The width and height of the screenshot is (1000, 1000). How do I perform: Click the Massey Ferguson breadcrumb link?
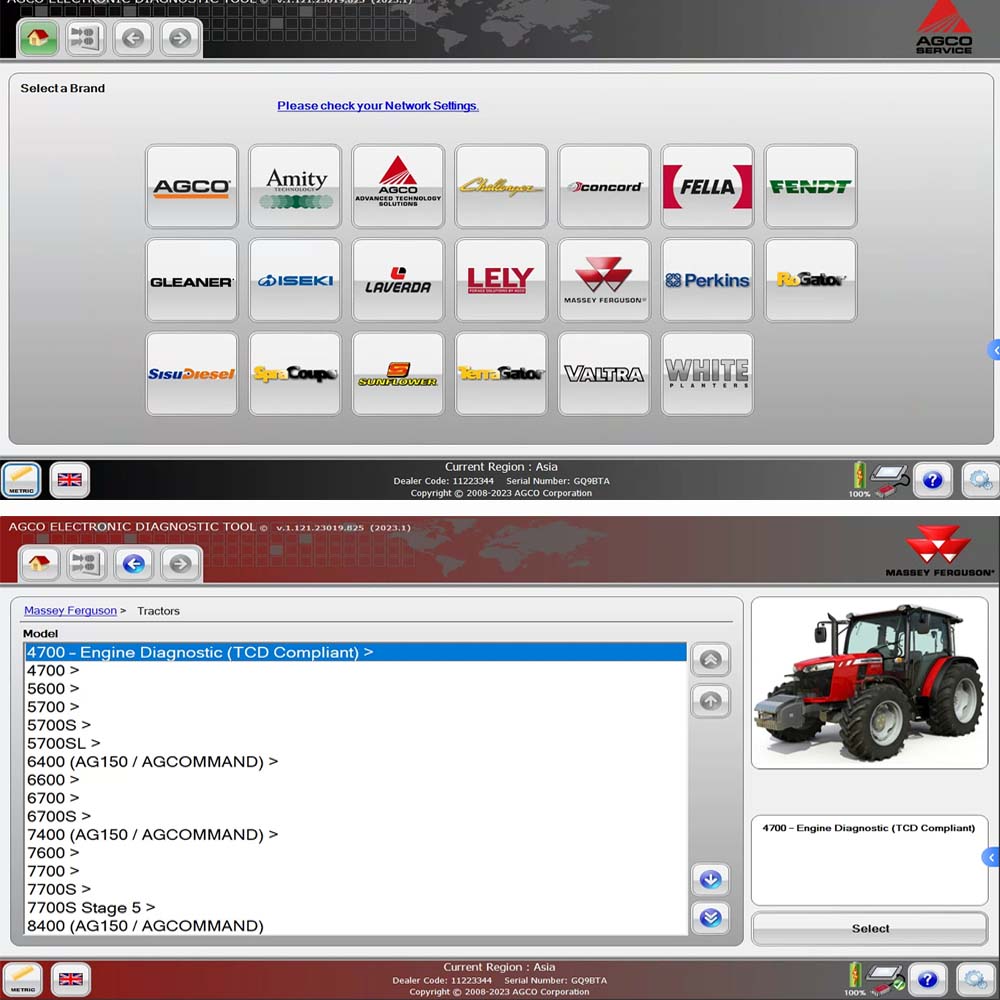70,610
